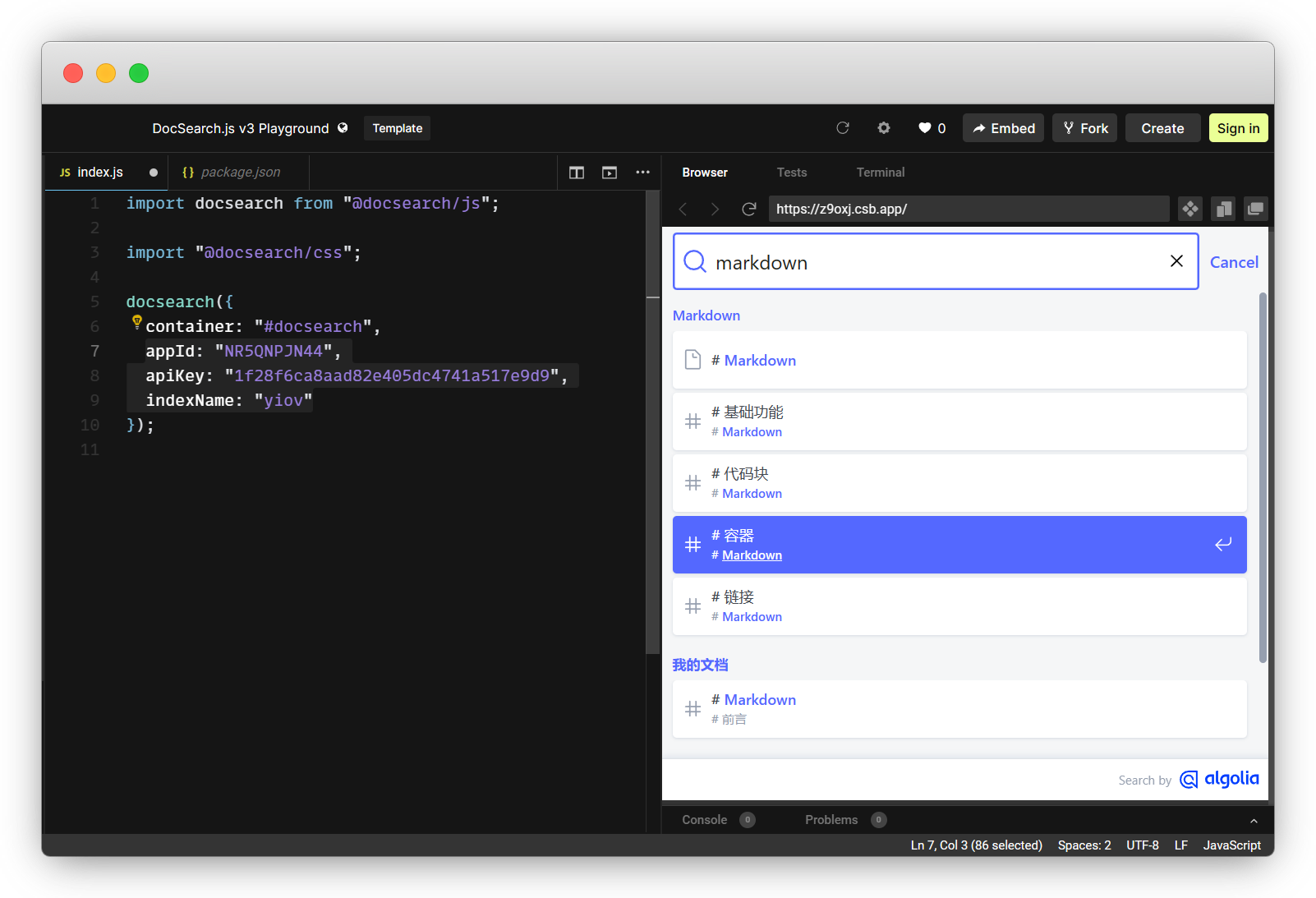Refresh the sandbox with circular arrow icon
The height and width of the screenshot is (898, 1316).
pyautogui.click(x=843, y=128)
